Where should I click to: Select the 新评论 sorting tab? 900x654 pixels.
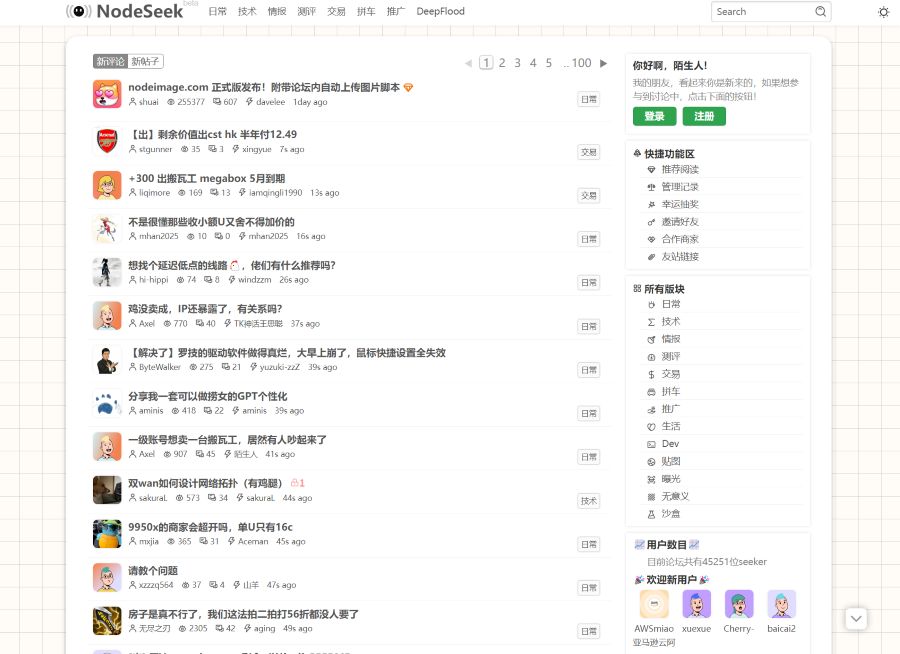[x=110, y=62]
